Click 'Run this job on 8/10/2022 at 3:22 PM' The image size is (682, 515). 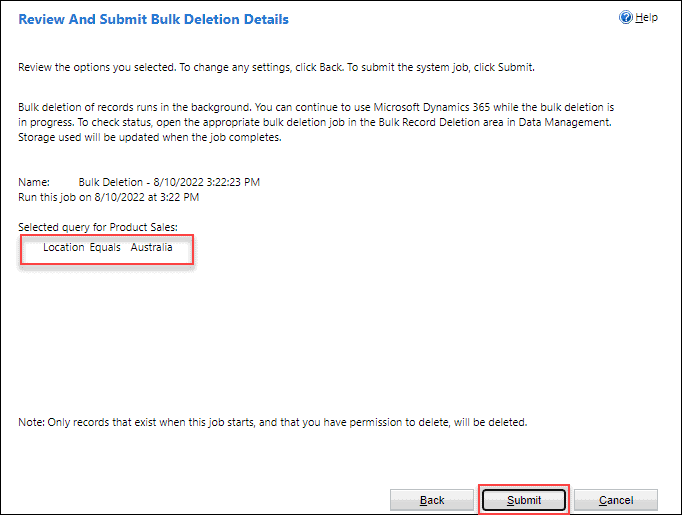tap(109, 197)
